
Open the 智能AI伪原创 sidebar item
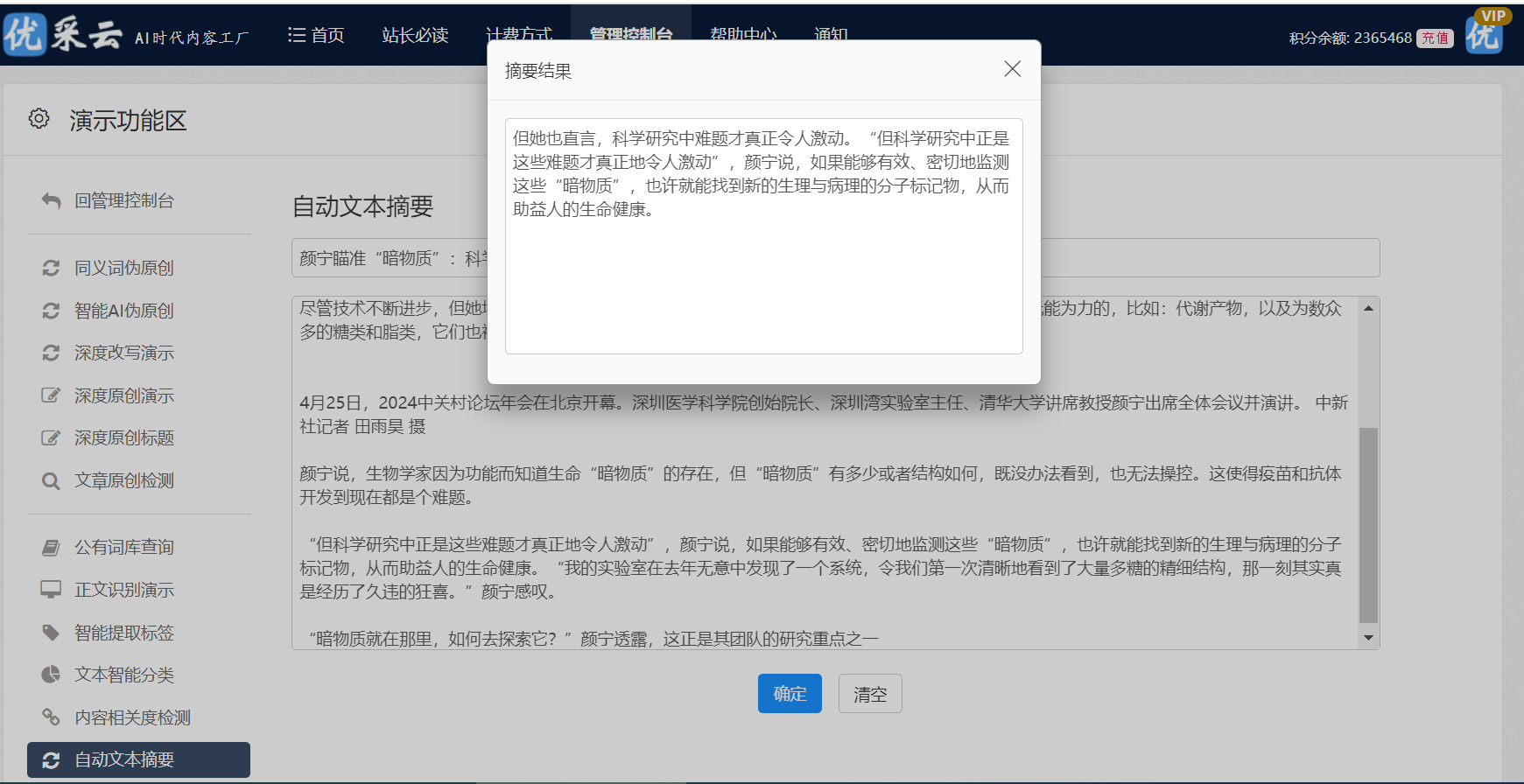click(123, 311)
